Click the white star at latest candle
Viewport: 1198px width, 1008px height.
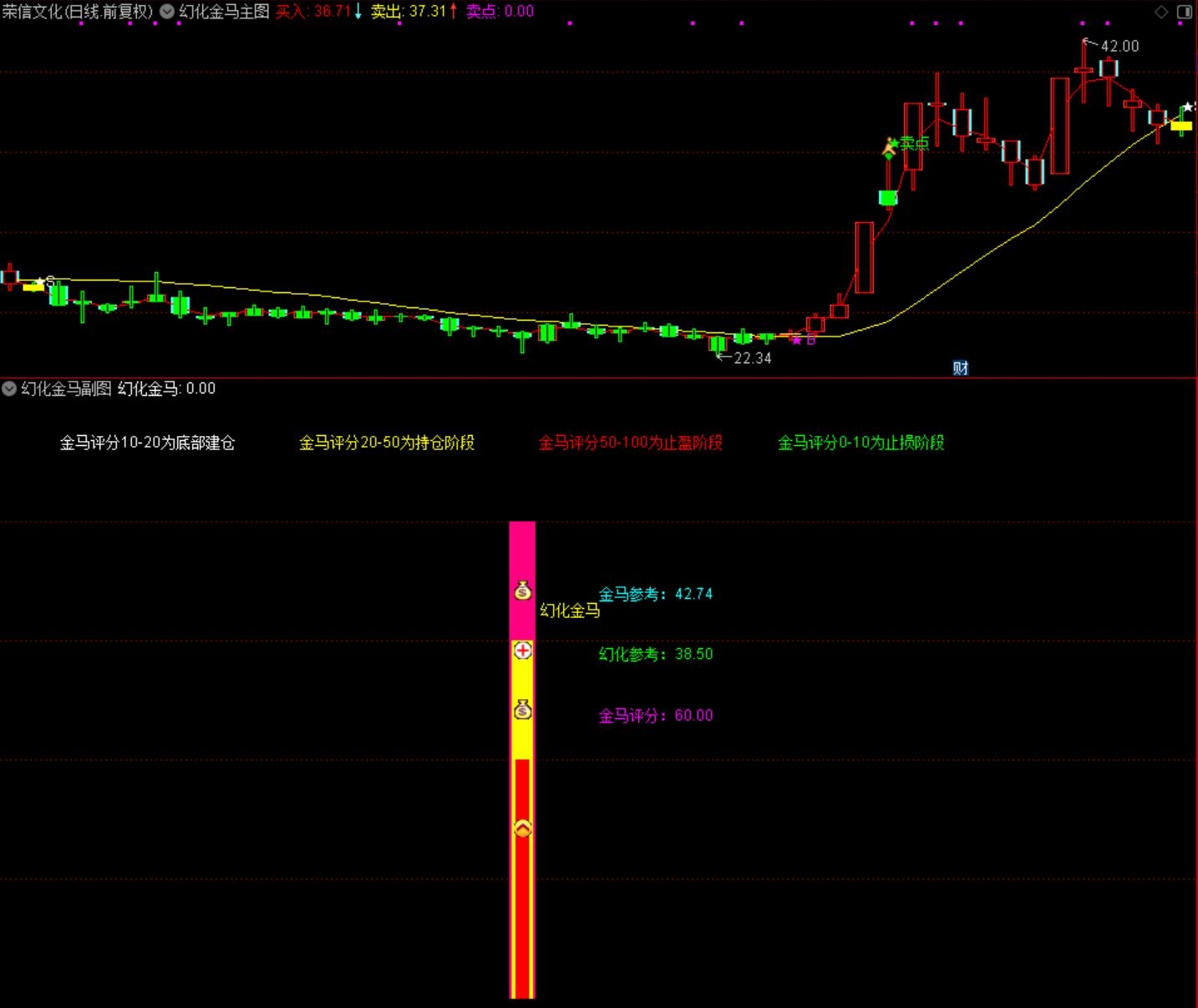click(1189, 107)
